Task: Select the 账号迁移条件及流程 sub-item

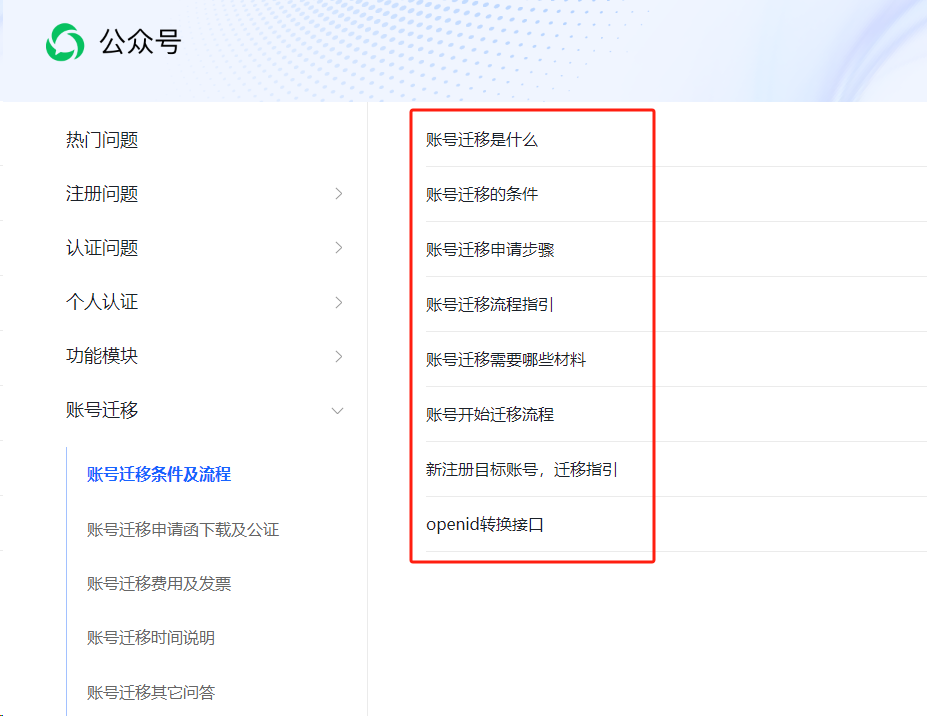Action: click(x=158, y=474)
